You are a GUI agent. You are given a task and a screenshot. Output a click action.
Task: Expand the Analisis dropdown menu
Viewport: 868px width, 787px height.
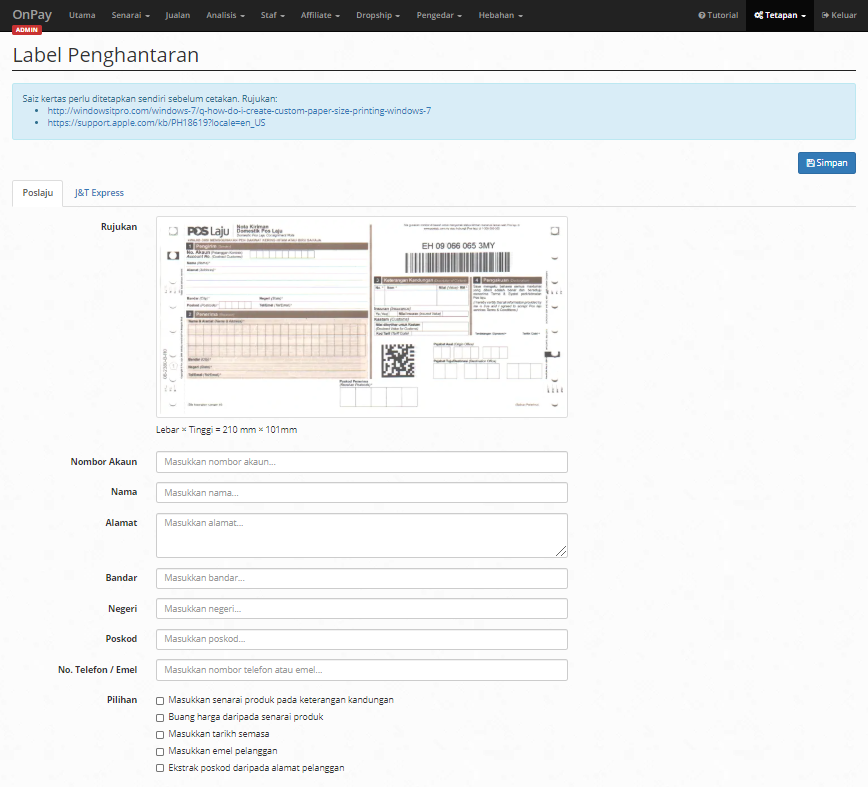tap(225, 15)
